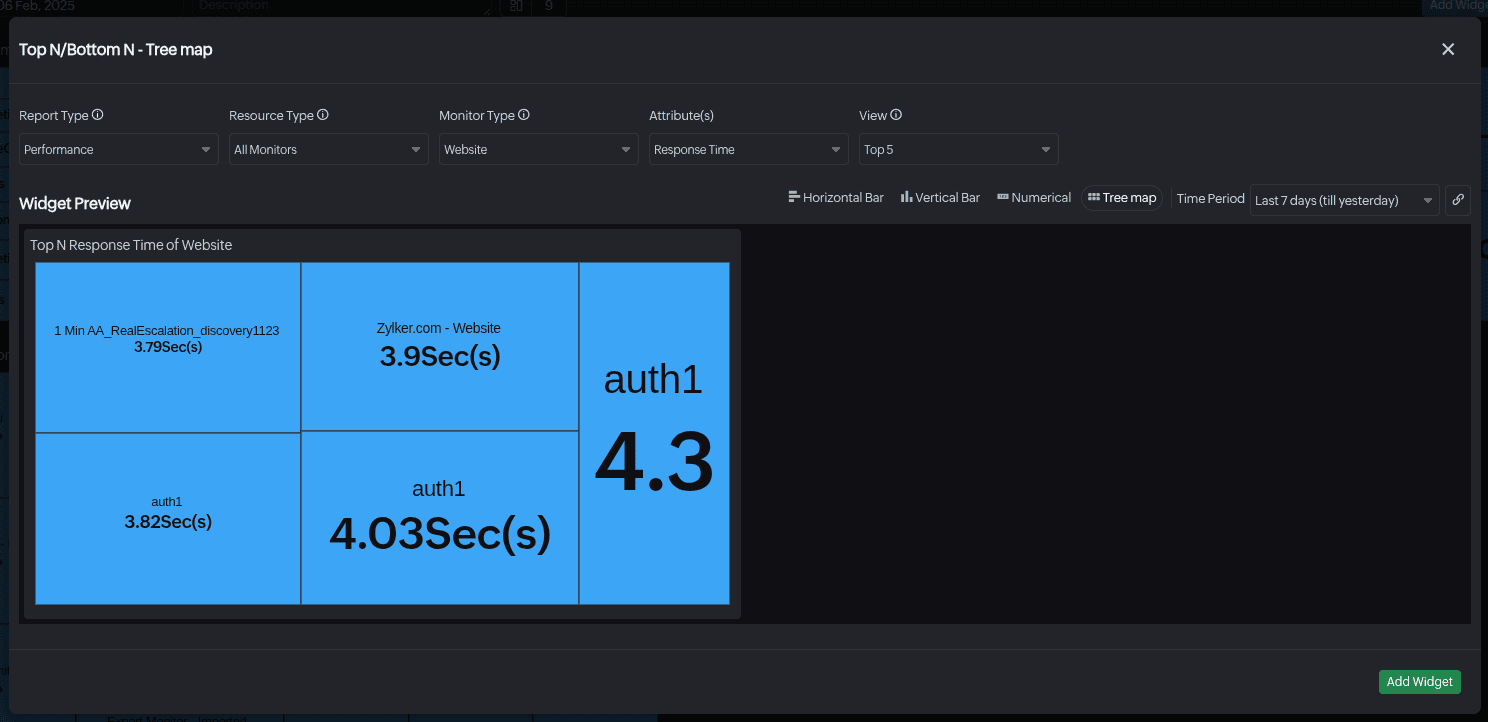Click the auth1 tile showing 3.82Sec(s)
The width and height of the screenshot is (1488, 722).
[168, 519]
